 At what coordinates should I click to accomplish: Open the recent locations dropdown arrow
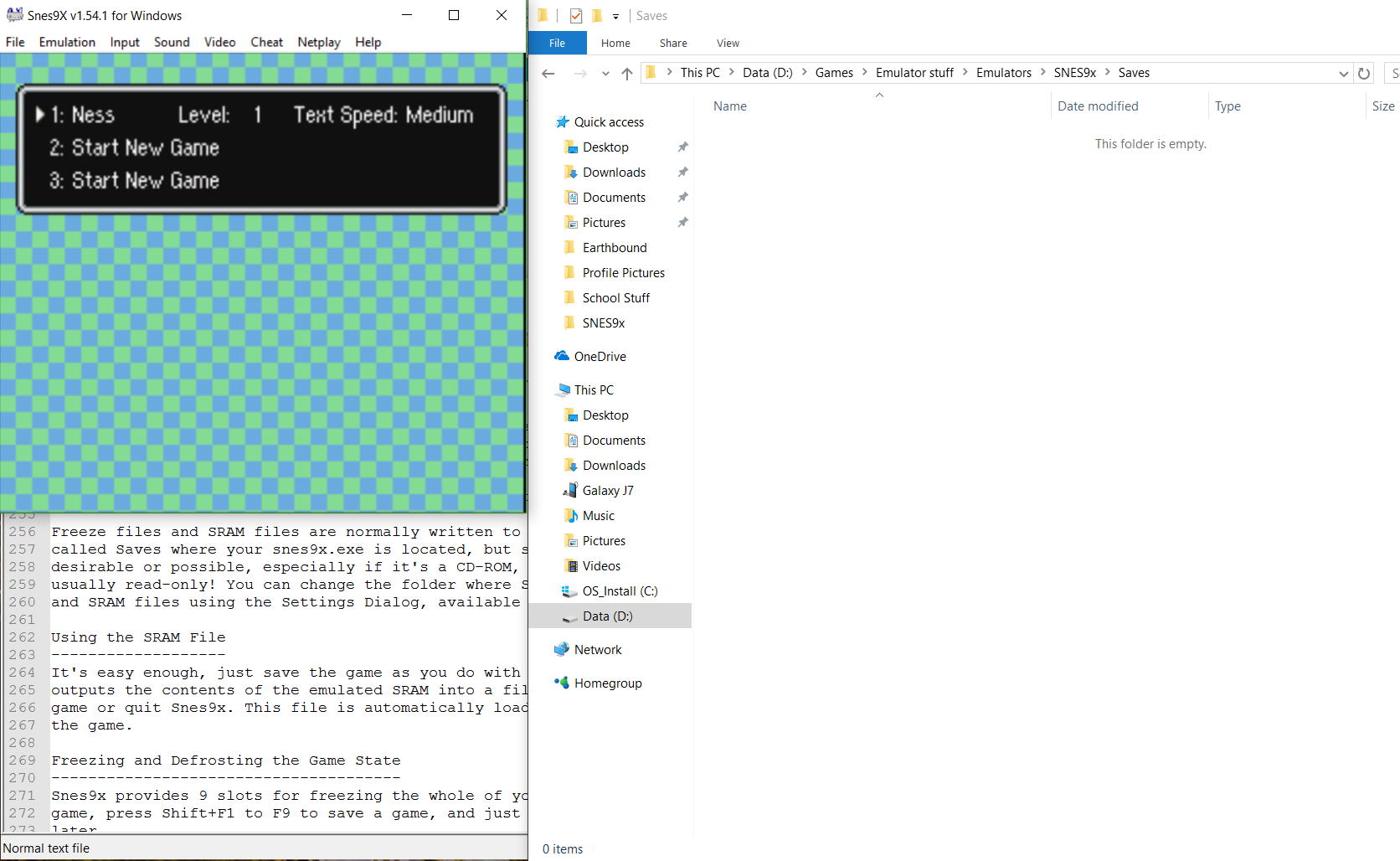(605, 73)
